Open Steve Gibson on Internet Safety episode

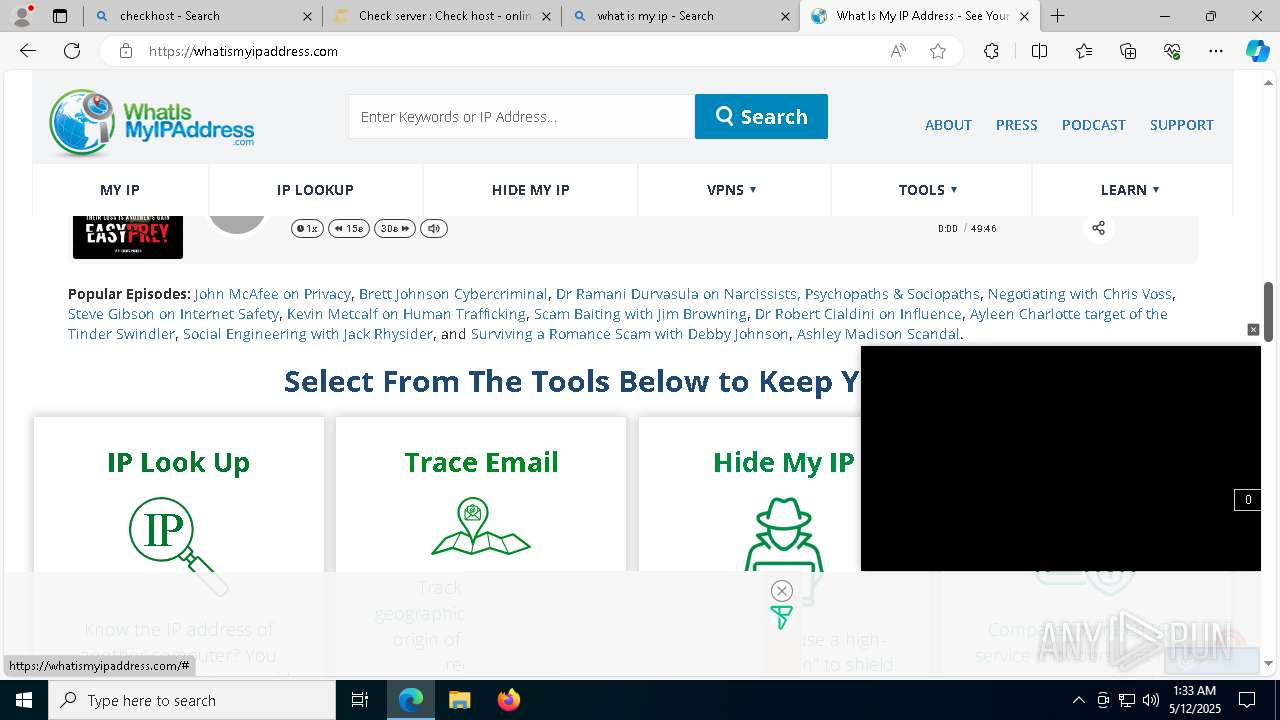[x=173, y=314]
